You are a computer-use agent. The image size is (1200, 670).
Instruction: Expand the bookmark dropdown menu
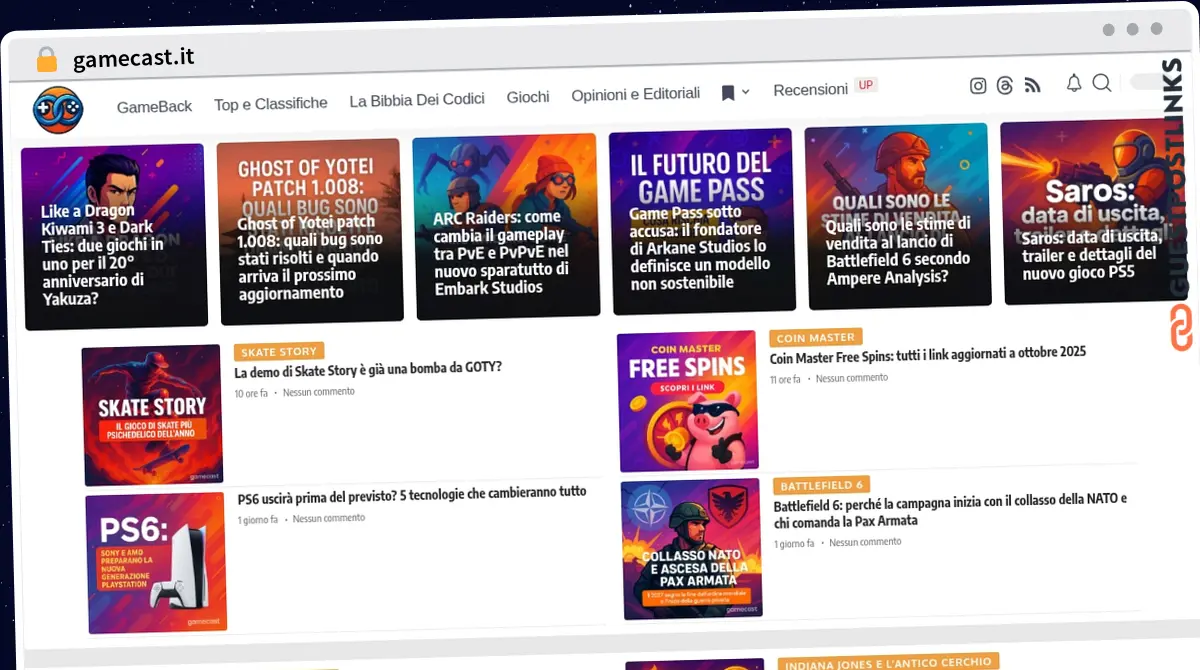pyautogui.click(x=736, y=93)
